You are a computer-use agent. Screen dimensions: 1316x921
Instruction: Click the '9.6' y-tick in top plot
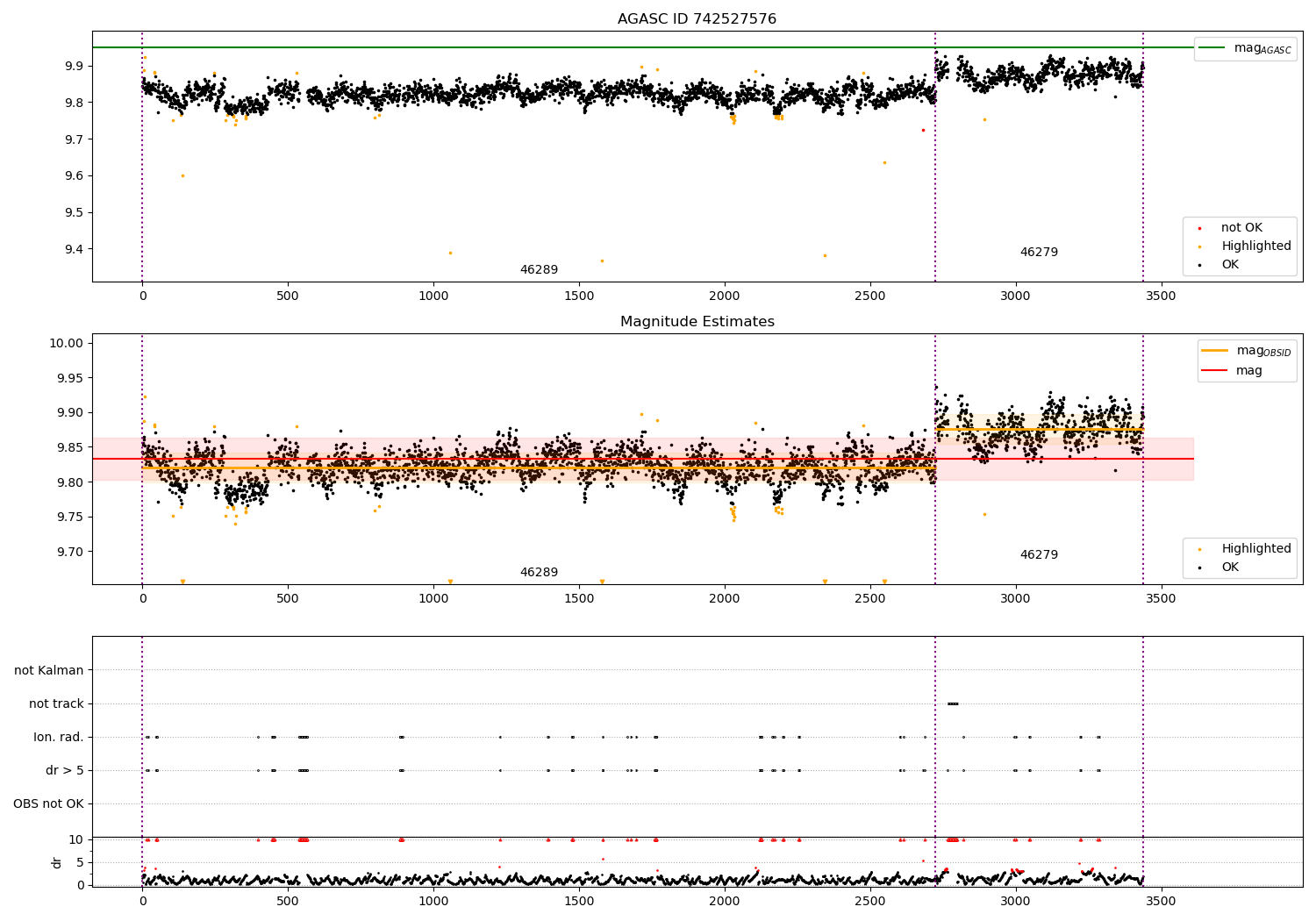click(x=75, y=176)
